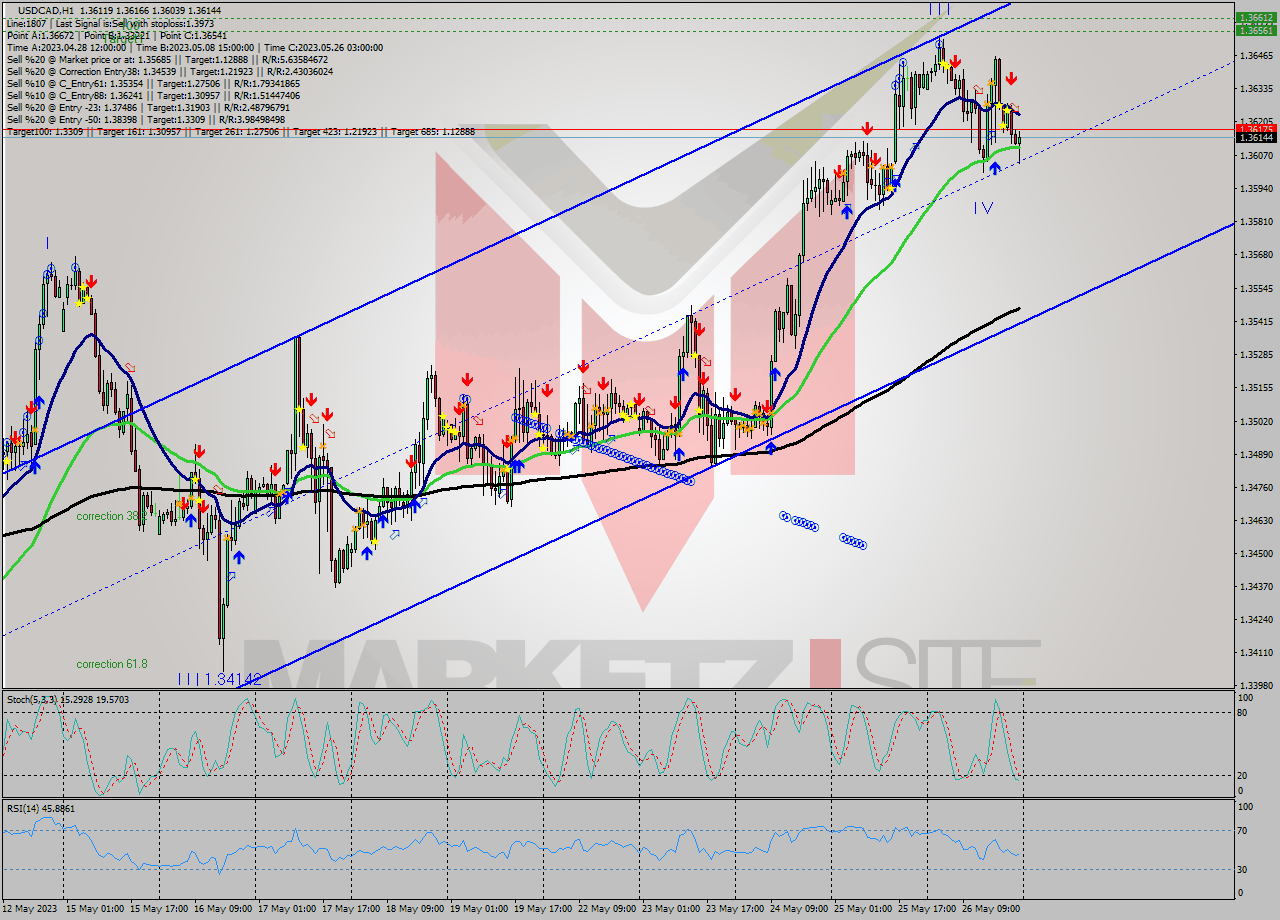Click the 1.35940 price axis value
This screenshot has width=1280, height=920.
tap(1255, 188)
